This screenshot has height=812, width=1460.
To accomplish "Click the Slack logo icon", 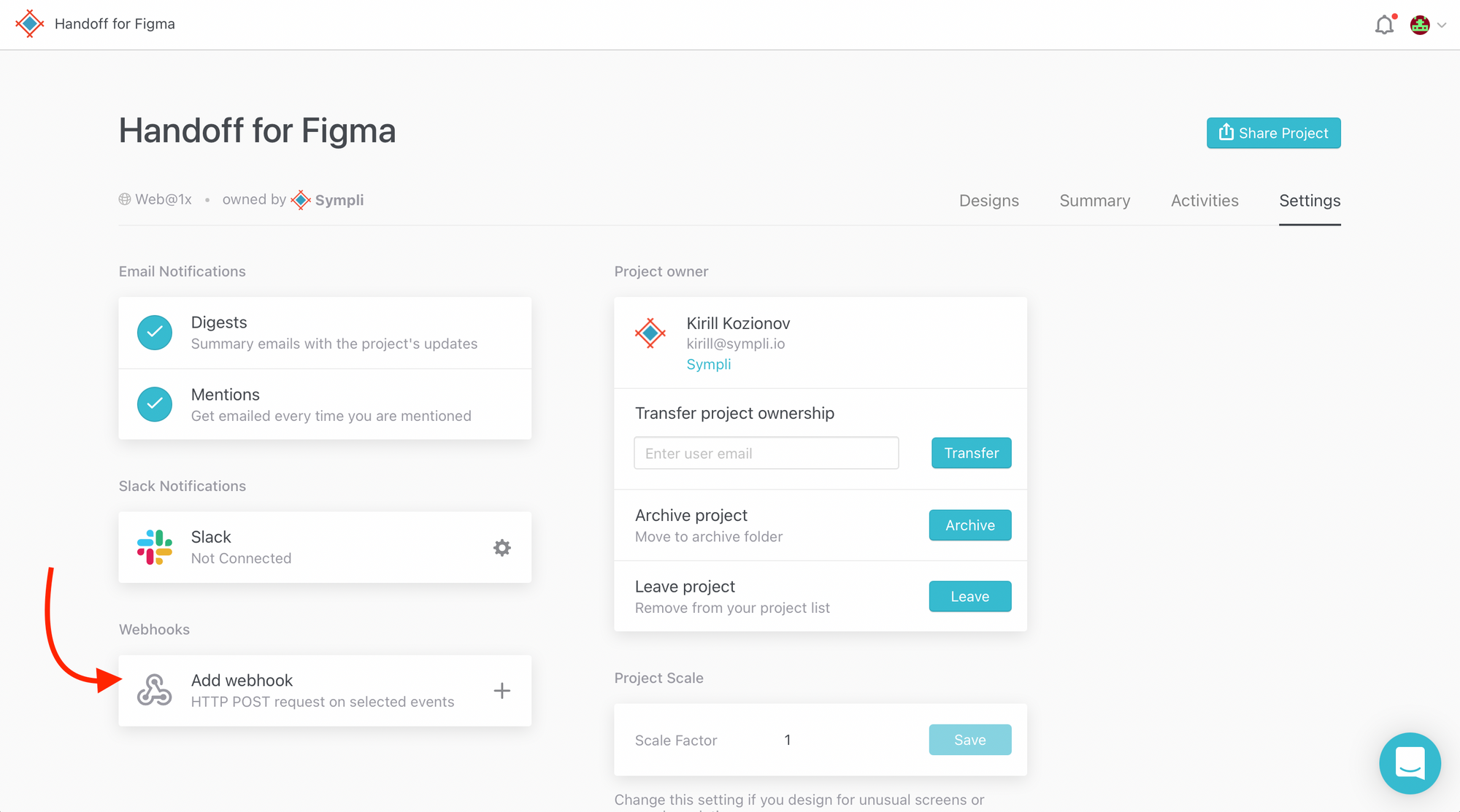I will pos(155,547).
